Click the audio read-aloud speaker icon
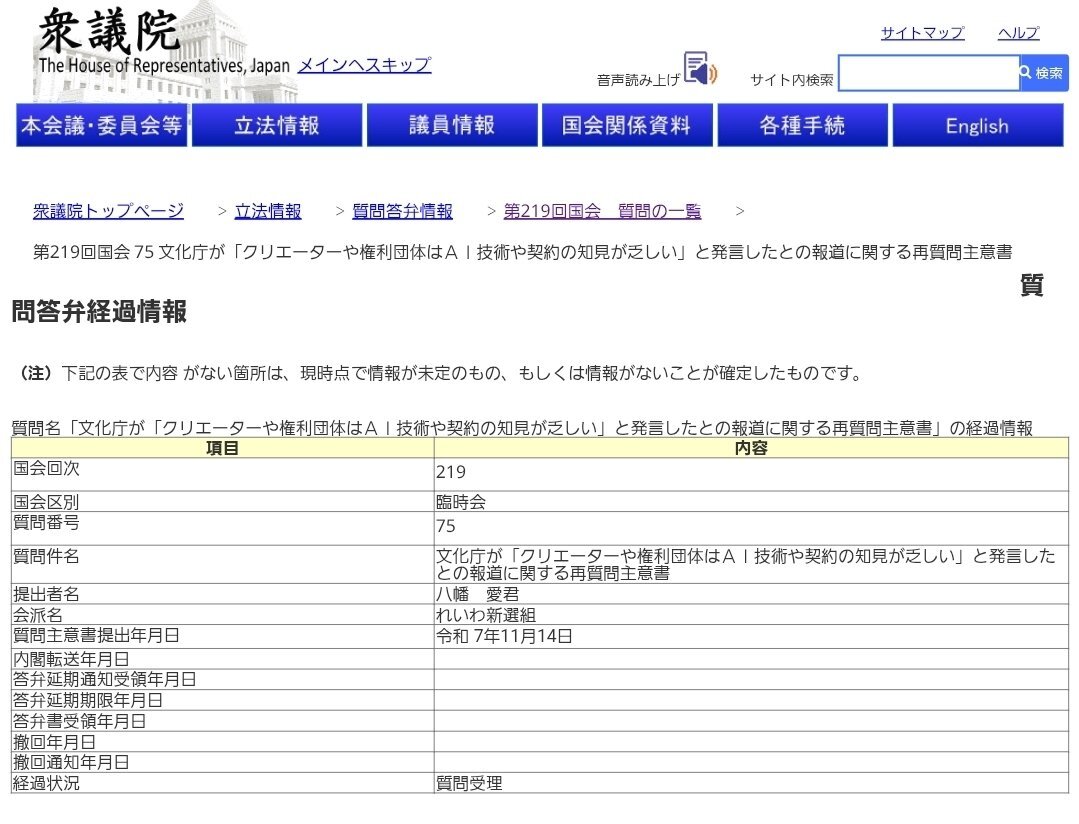 (x=701, y=68)
